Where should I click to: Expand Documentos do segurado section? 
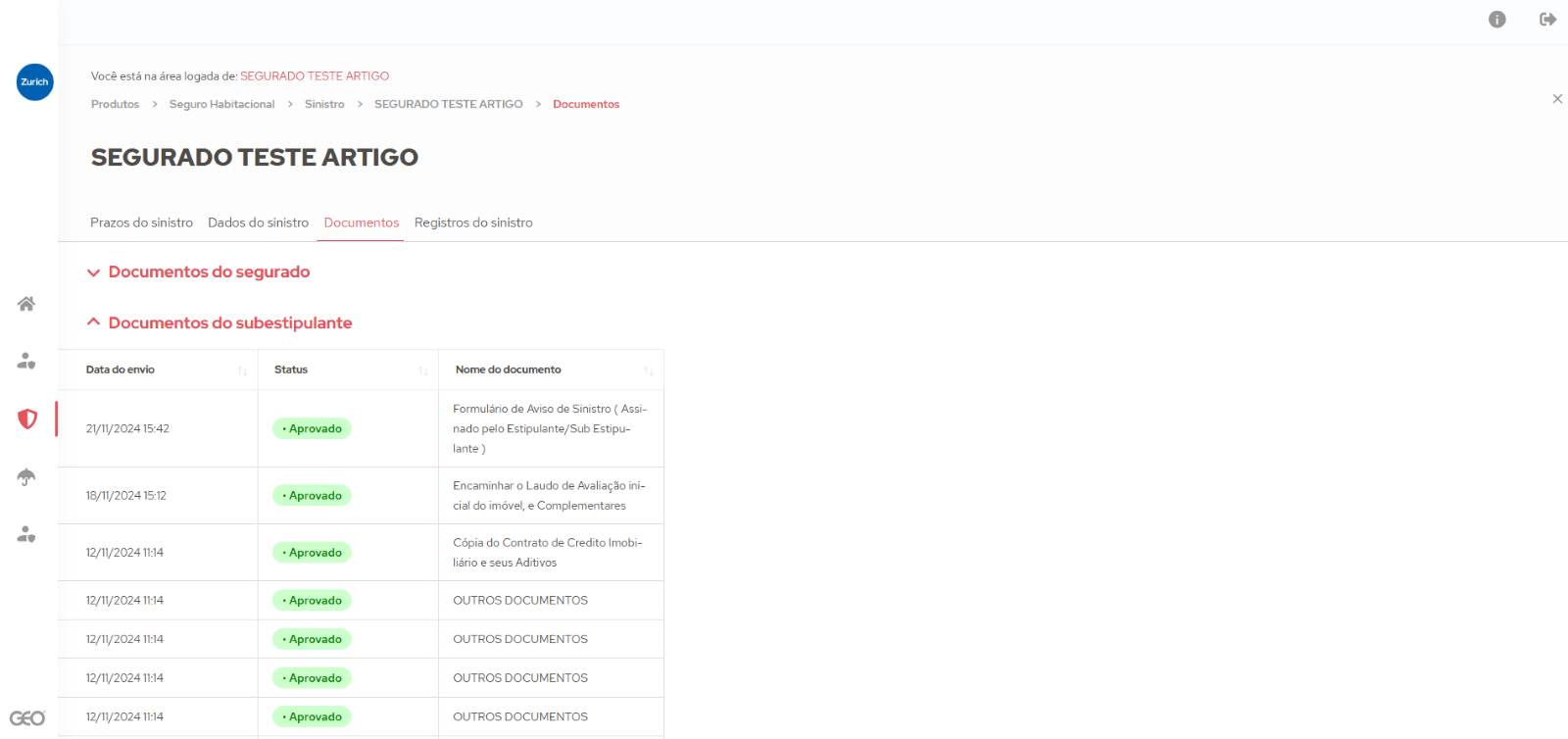point(199,272)
